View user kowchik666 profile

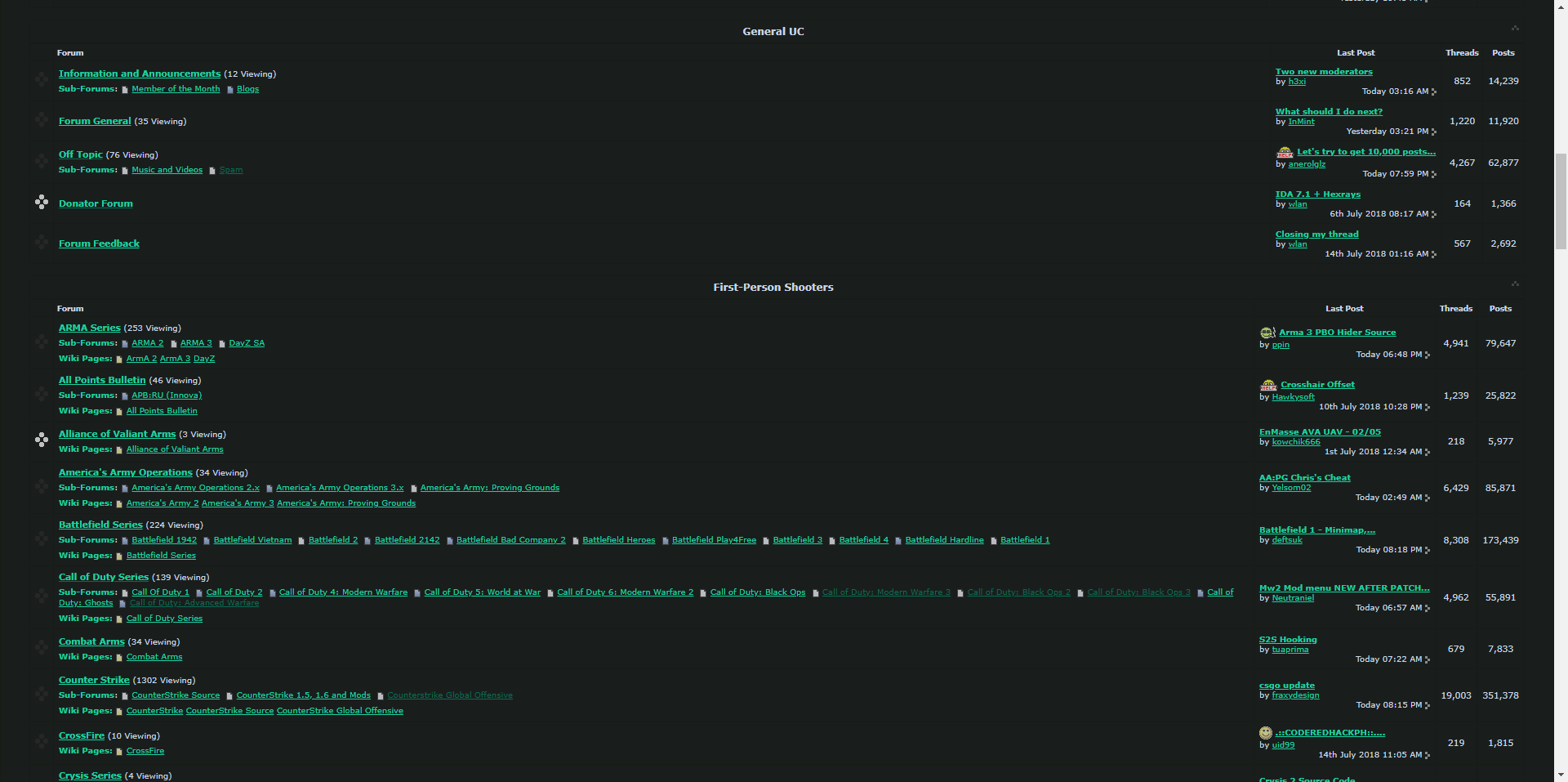click(1296, 442)
